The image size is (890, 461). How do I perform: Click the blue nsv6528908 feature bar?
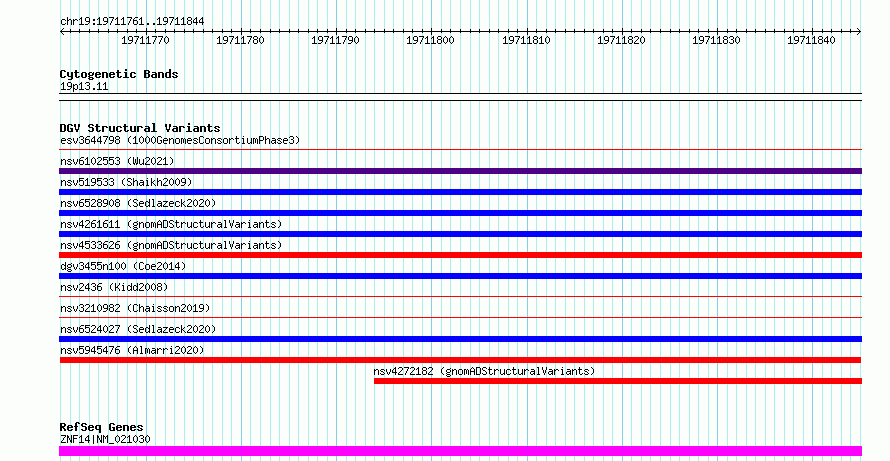point(460,213)
